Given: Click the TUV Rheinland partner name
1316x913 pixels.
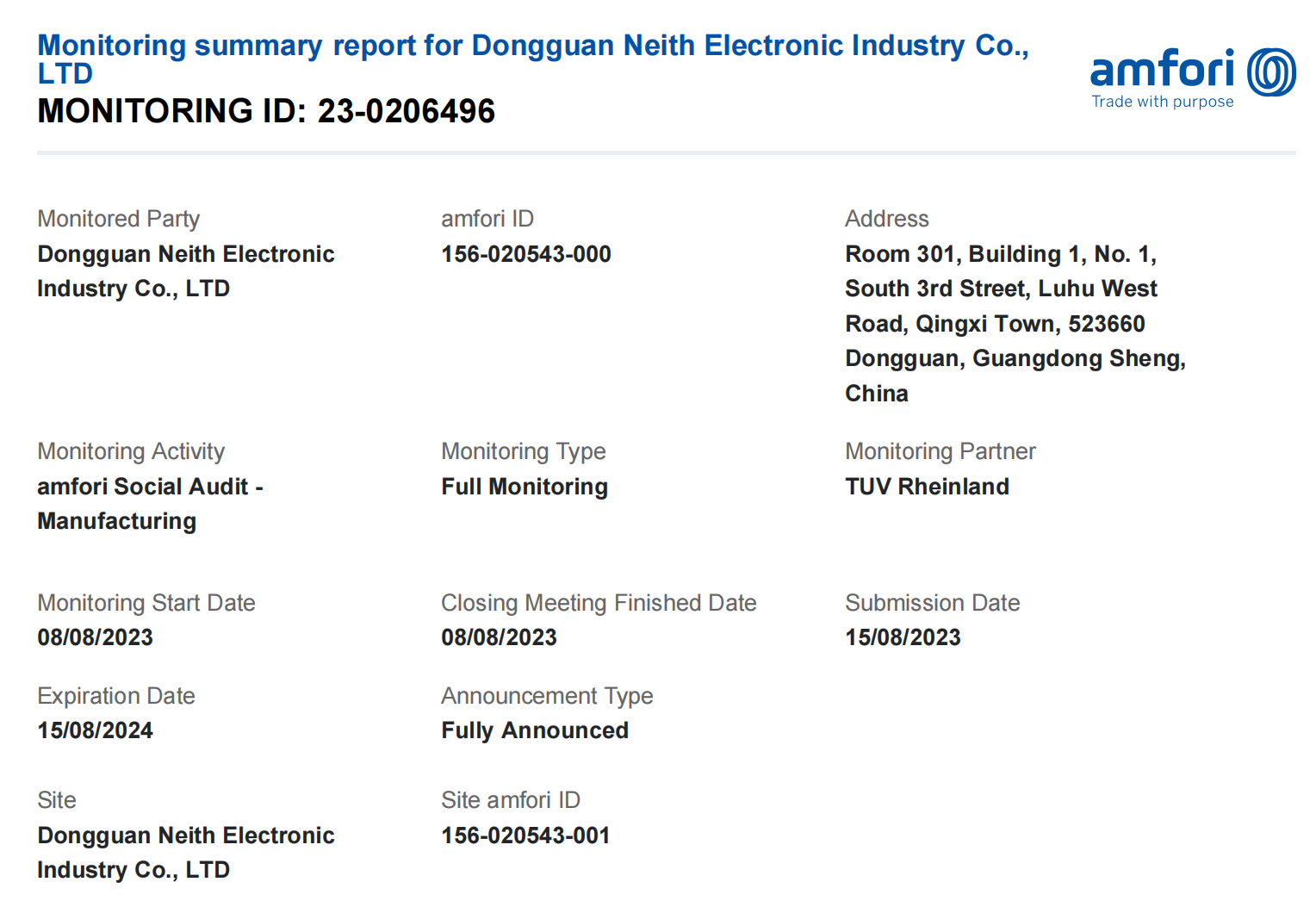Looking at the screenshot, I should pyautogui.click(x=926, y=487).
